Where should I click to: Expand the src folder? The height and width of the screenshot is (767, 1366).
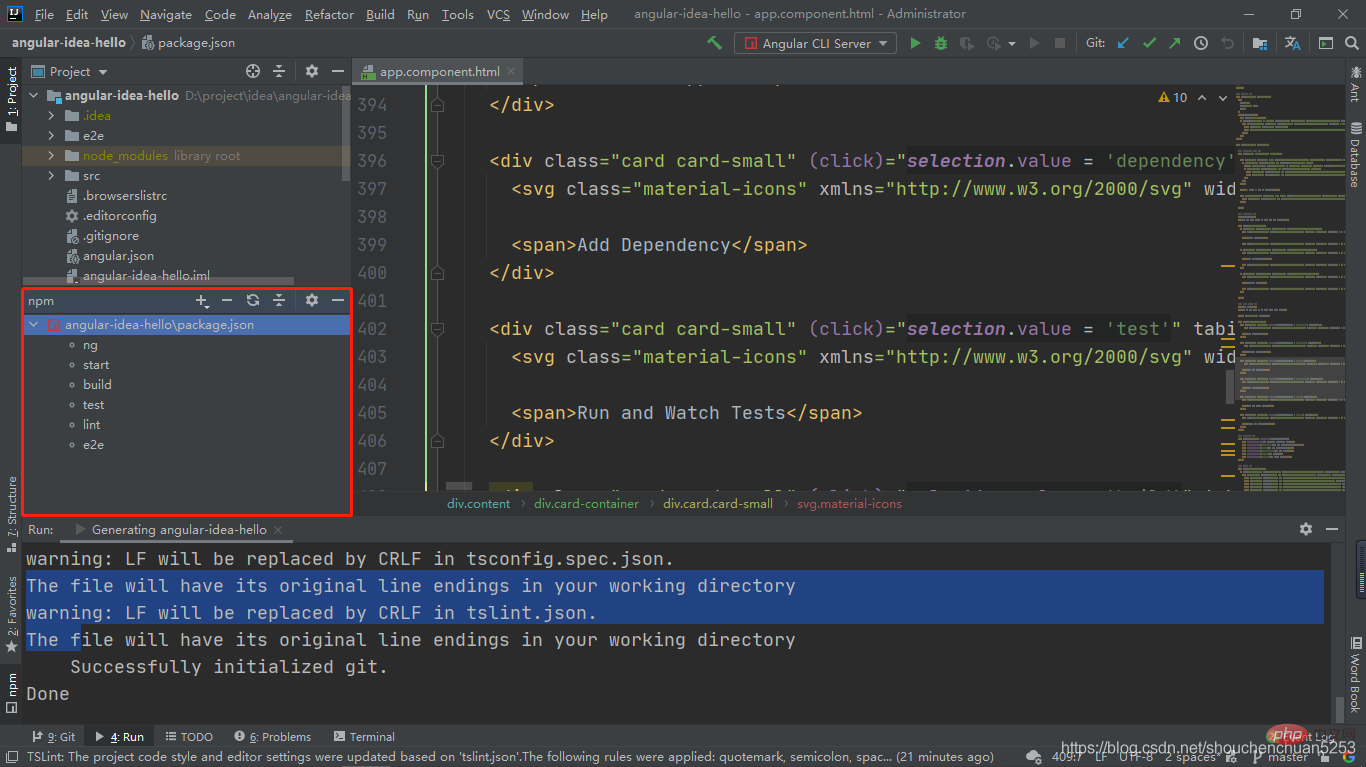click(51, 176)
